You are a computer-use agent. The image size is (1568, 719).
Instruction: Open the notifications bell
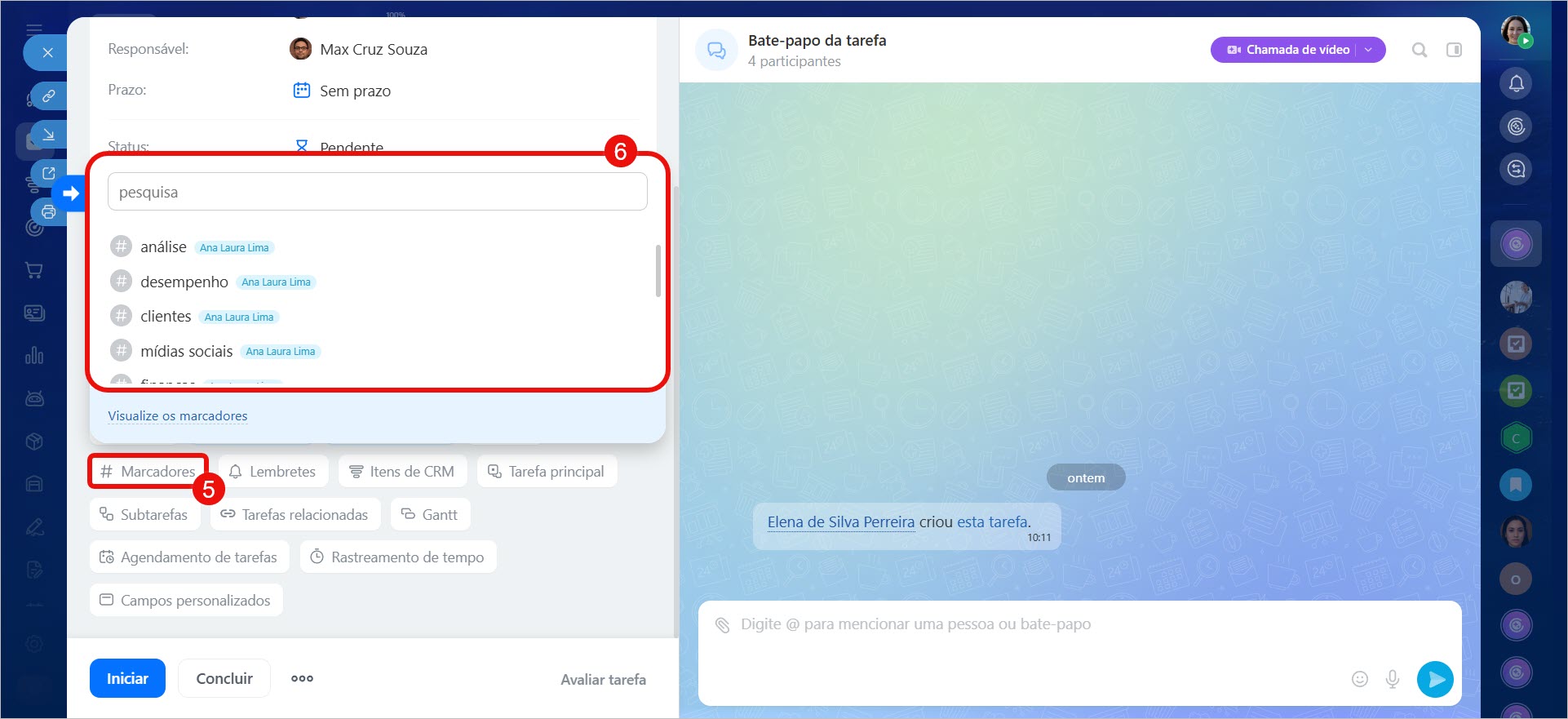click(x=1516, y=83)
